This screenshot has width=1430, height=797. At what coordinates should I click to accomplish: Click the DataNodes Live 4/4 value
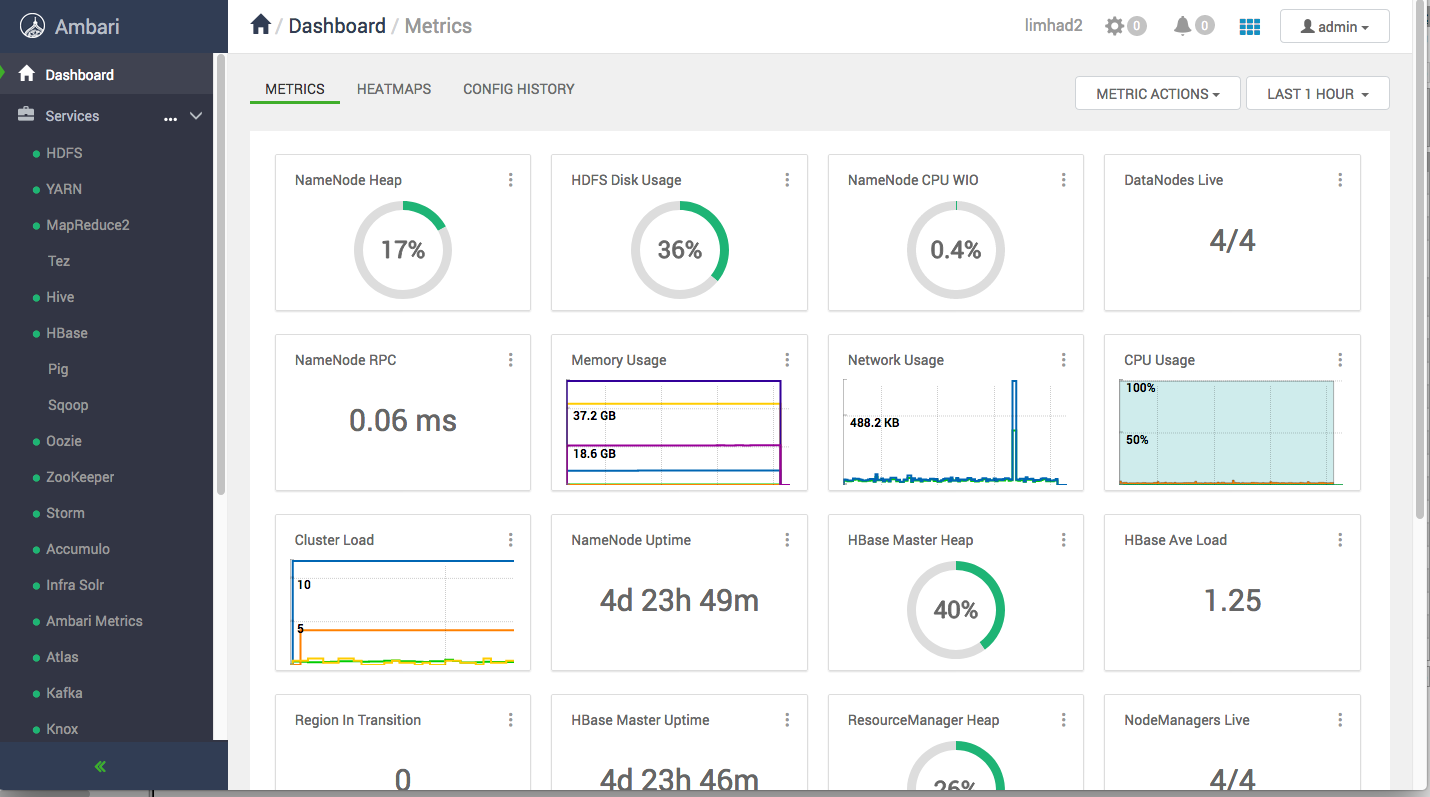coord(1232,240)
